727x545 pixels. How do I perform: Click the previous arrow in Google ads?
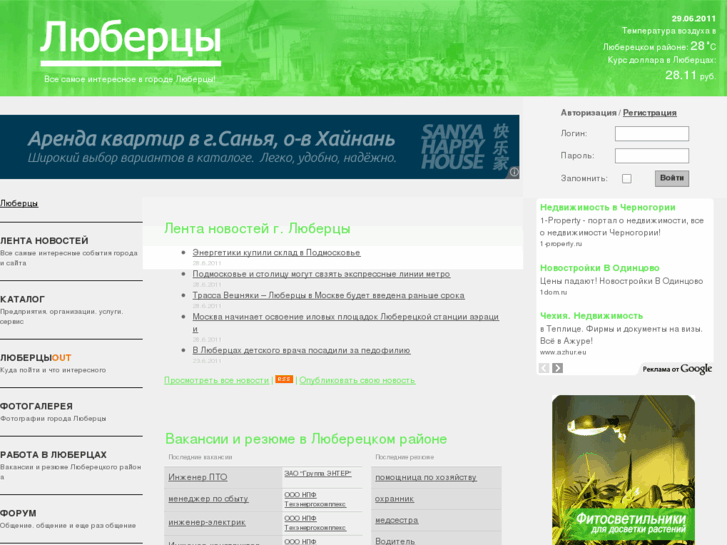tap(544, 368)
